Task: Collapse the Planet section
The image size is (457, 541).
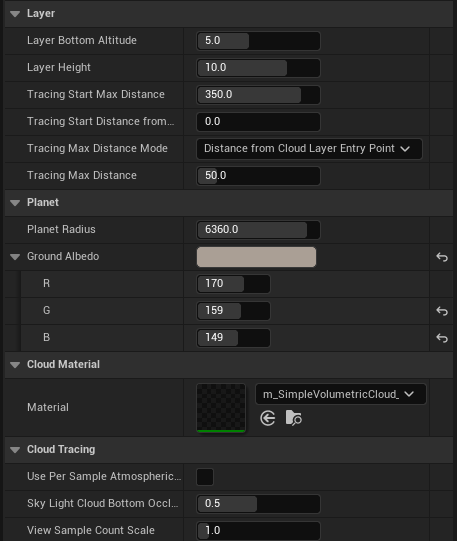Action: point(15,203)
